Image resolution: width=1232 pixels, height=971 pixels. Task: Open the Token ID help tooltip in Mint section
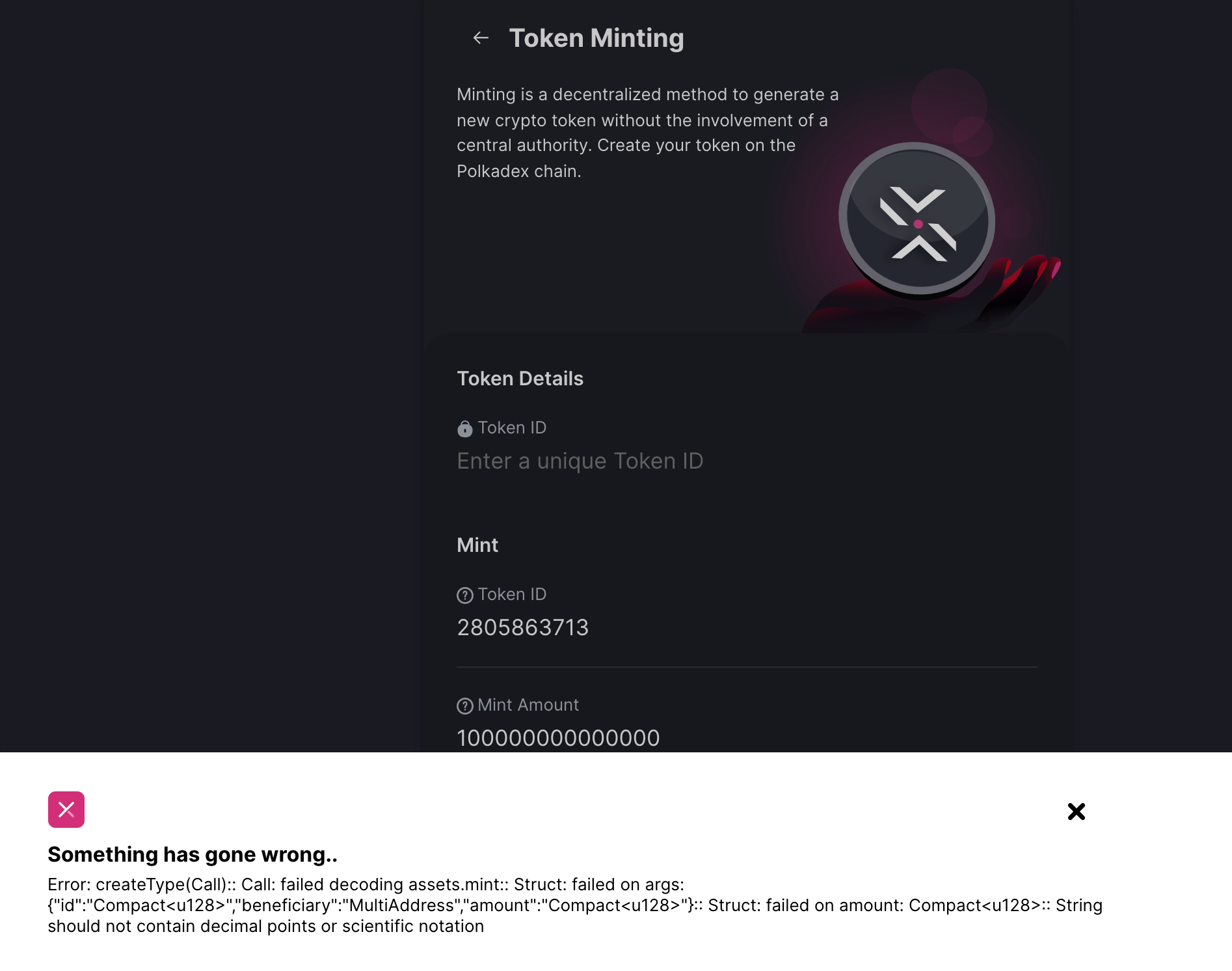(x=464, y=594)
